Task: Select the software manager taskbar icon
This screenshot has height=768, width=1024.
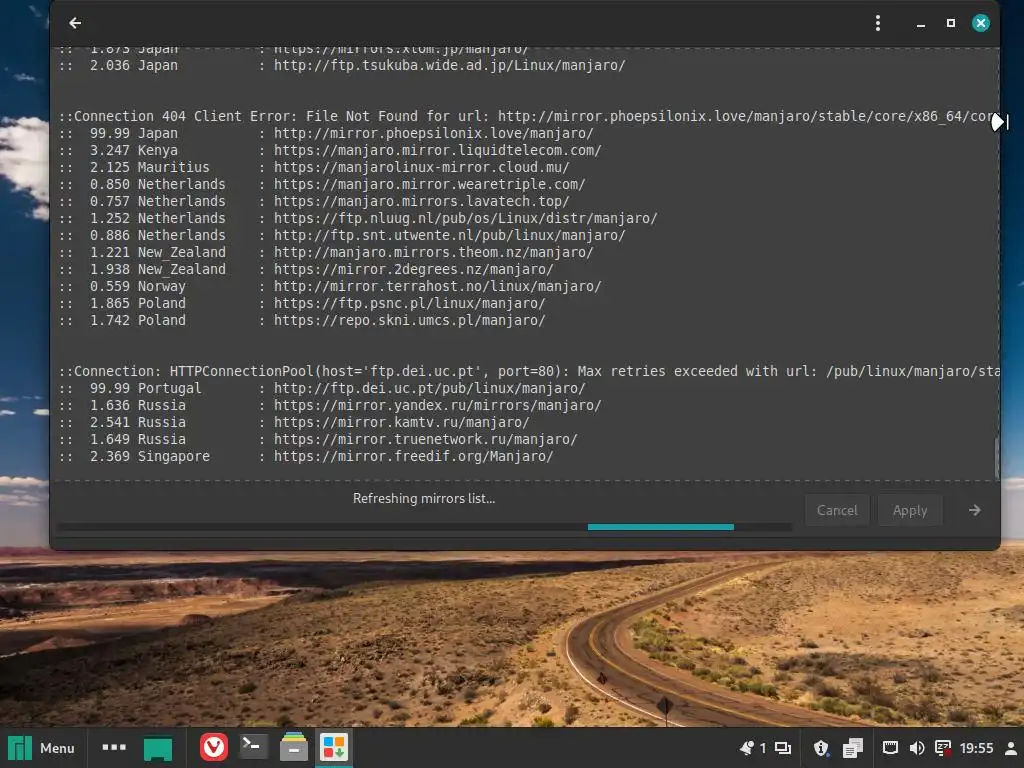Action: [x=334, y=747]
